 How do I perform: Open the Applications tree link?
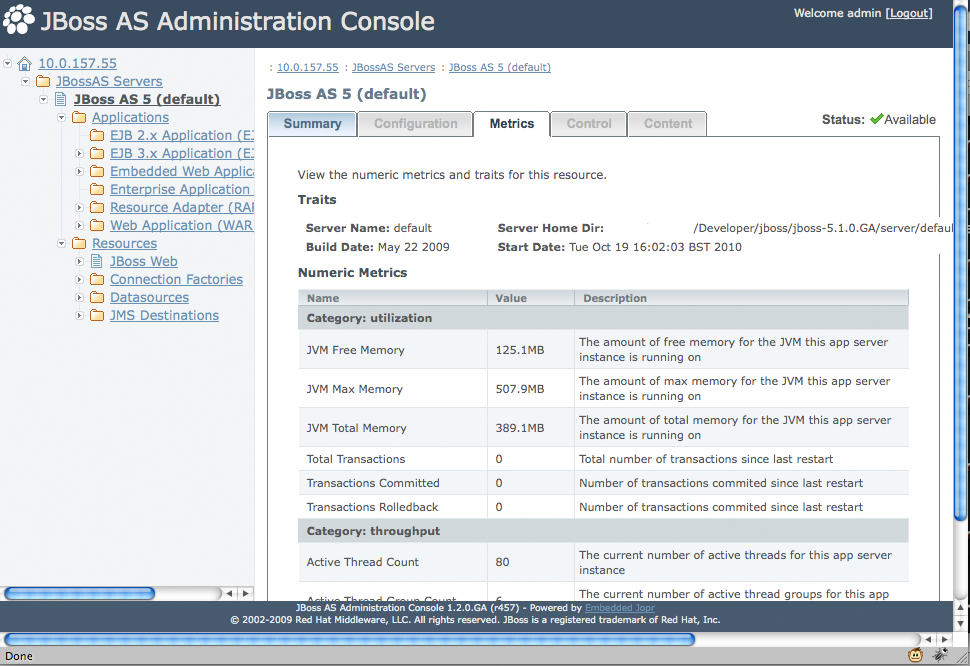coord(130,117)
